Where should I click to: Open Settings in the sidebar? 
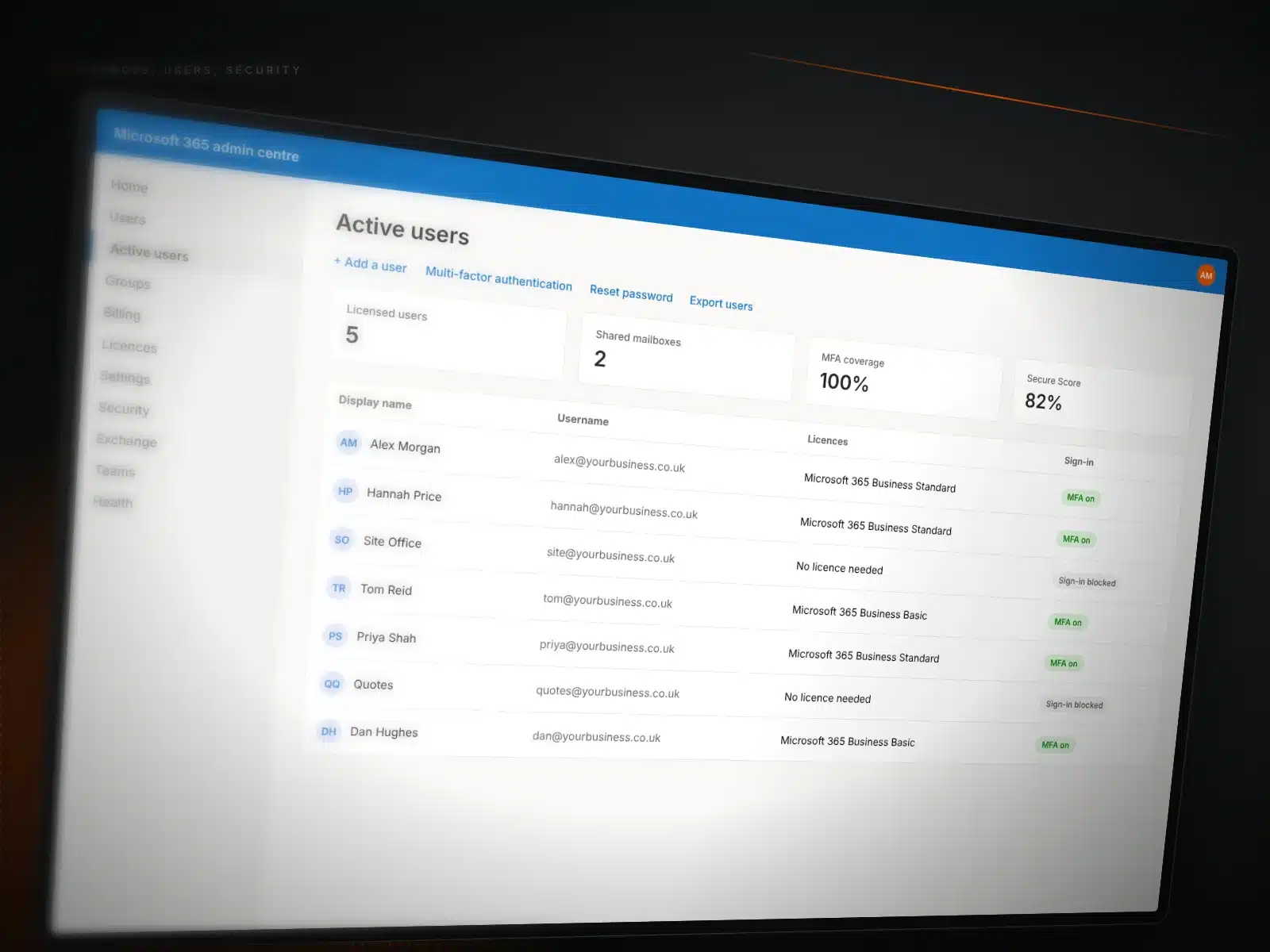(x=125, y=377)
